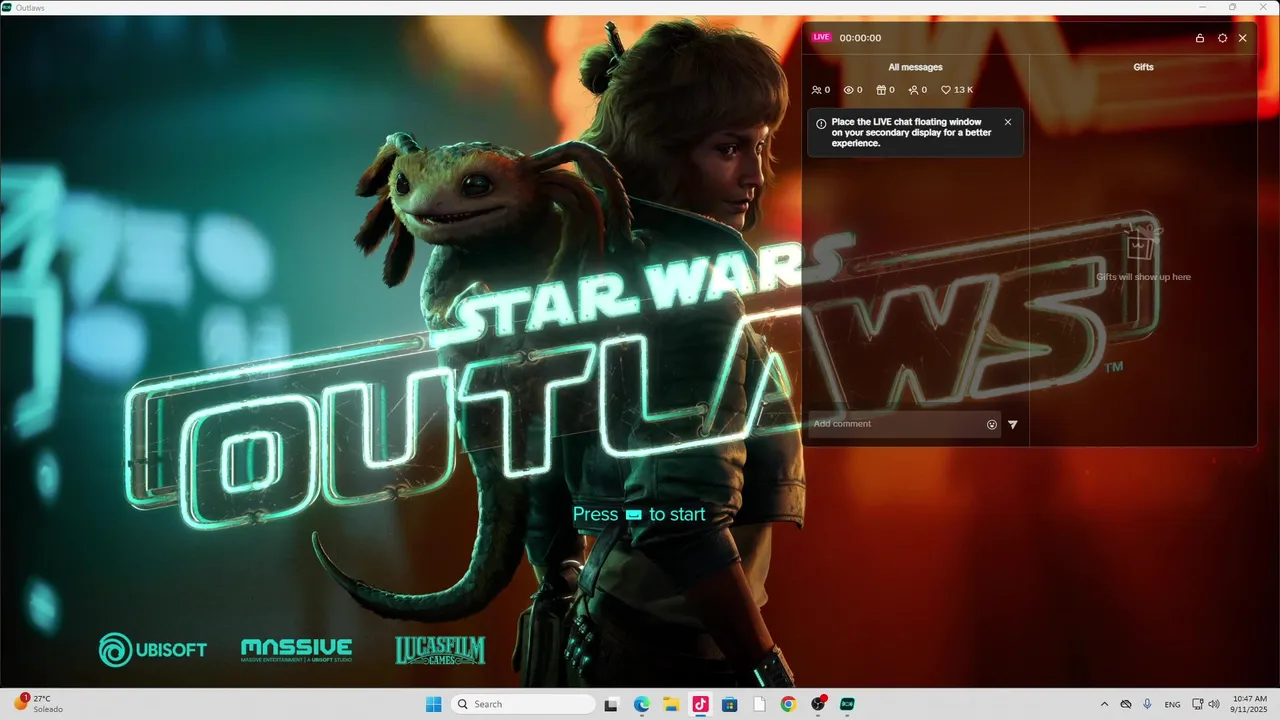This screenshot has height=720, width=1280.
Task: Open OBS Studio from taskbar
Action: click(818, 704)
